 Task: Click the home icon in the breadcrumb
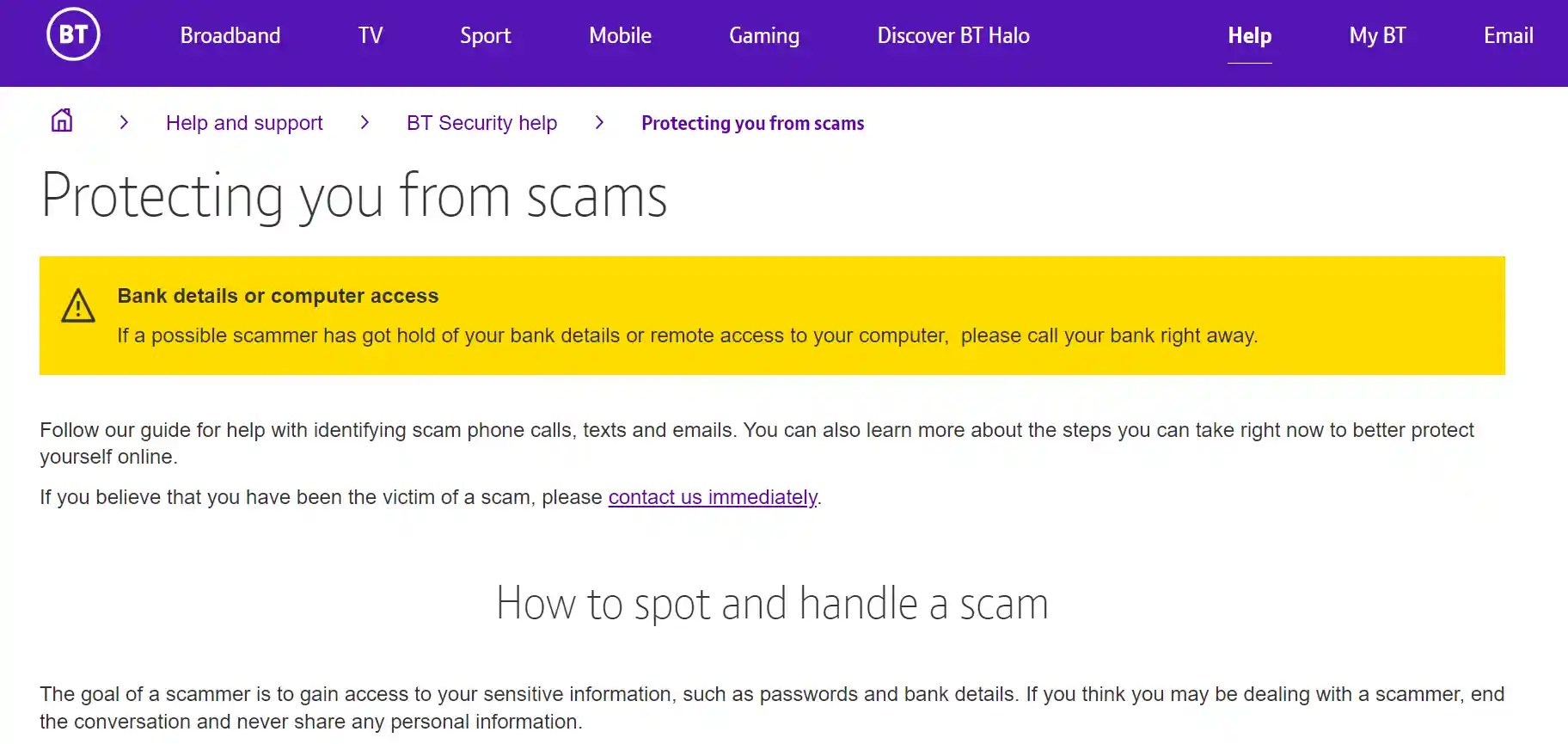click(61, 122)
